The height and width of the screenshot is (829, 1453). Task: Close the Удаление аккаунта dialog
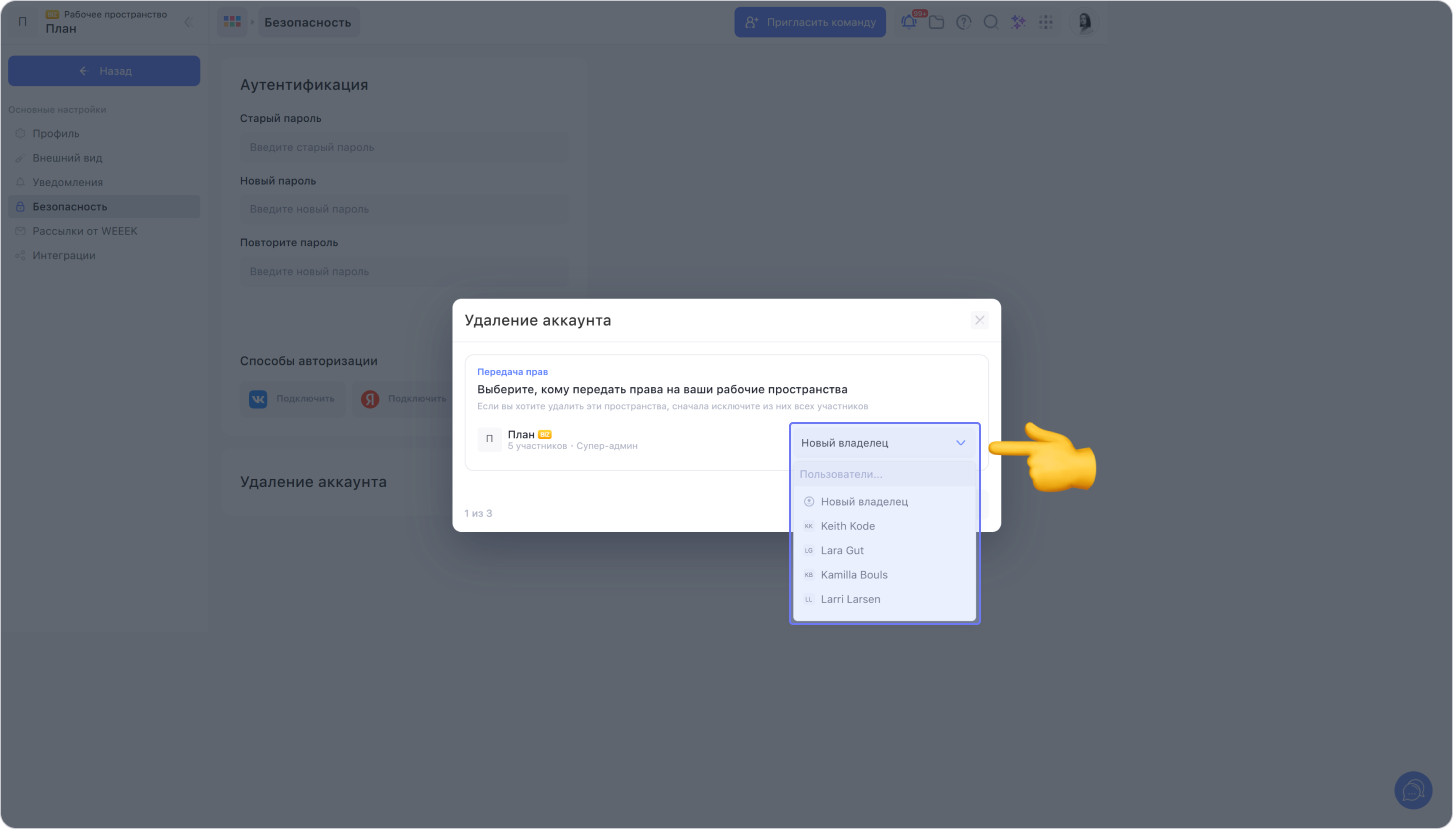coord(979,320)
